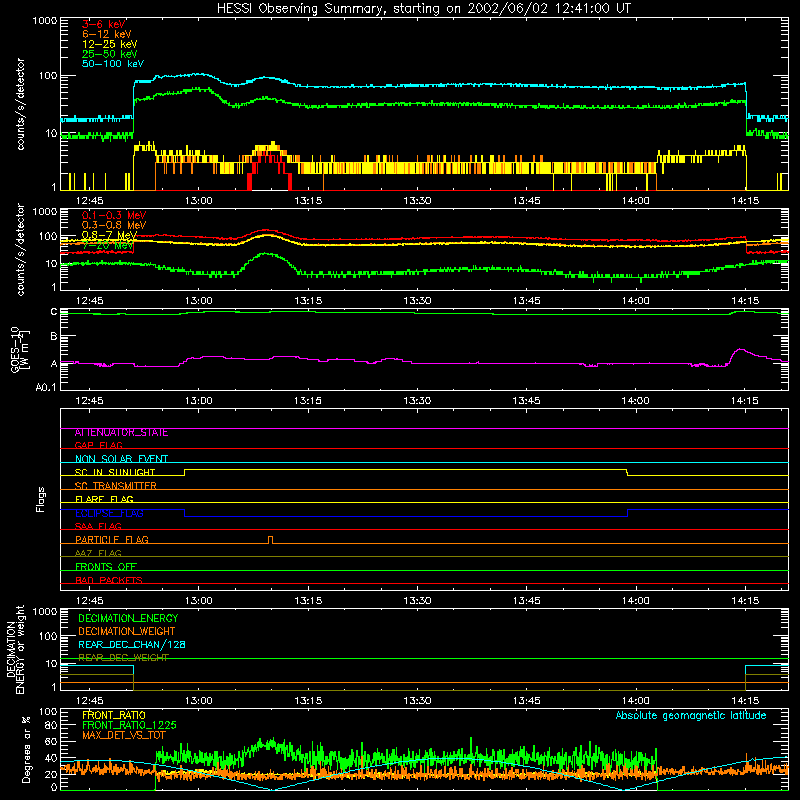Select the GAP_FLAG label
Image resolution: width=800 pixels, height=800 pixels.
98,445
